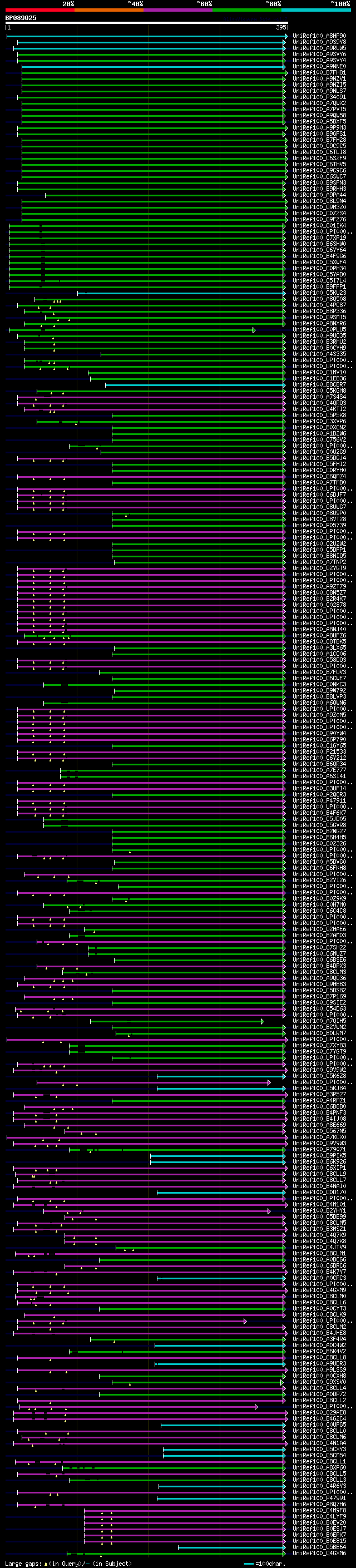The image size is (356, 1568).
Task: Select hit label UniRef100_Q8L9N4
Action: pos(319,201)
